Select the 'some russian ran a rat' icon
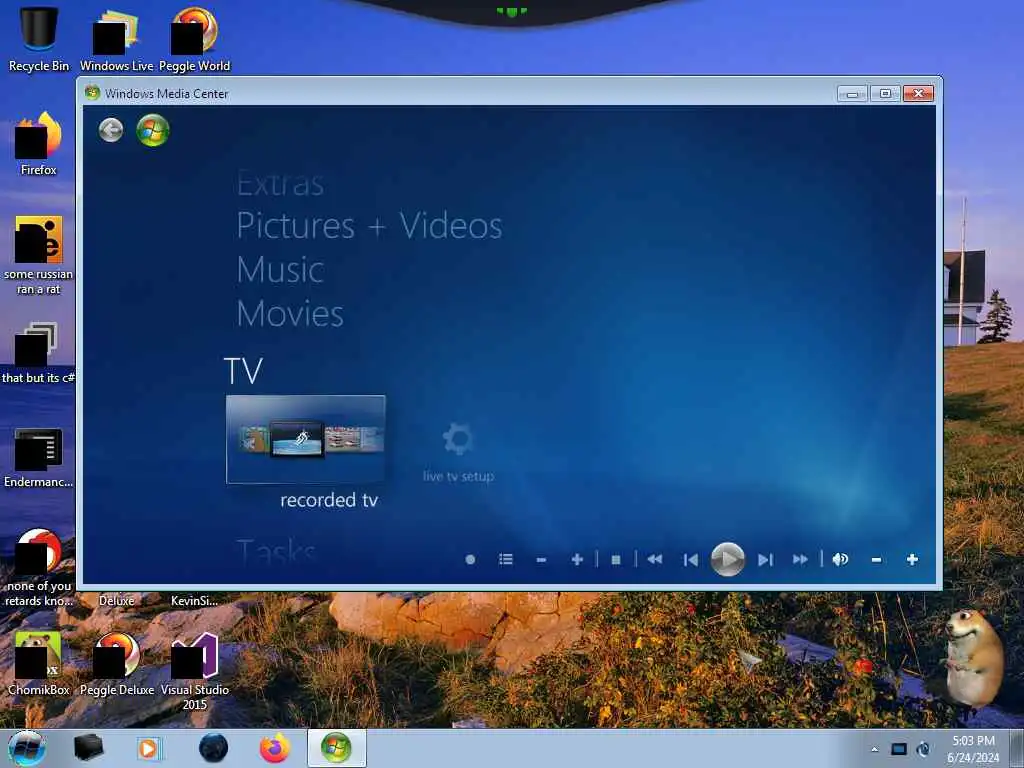The image size is (1024, 768). click(x=39, y=255)
